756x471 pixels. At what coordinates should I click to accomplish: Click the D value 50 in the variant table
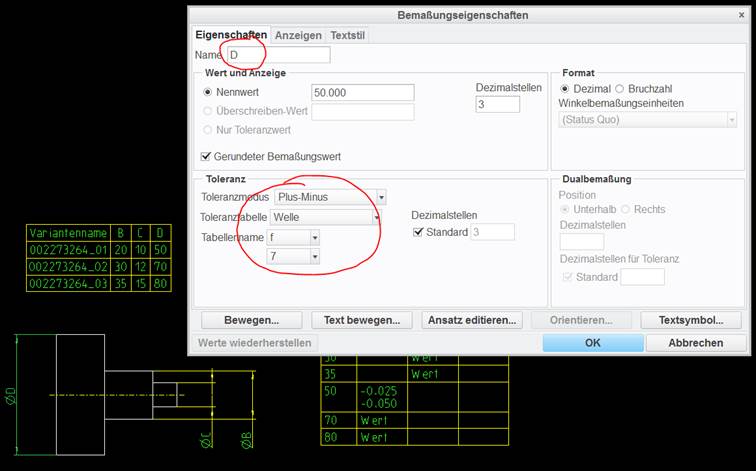point(160,250)
